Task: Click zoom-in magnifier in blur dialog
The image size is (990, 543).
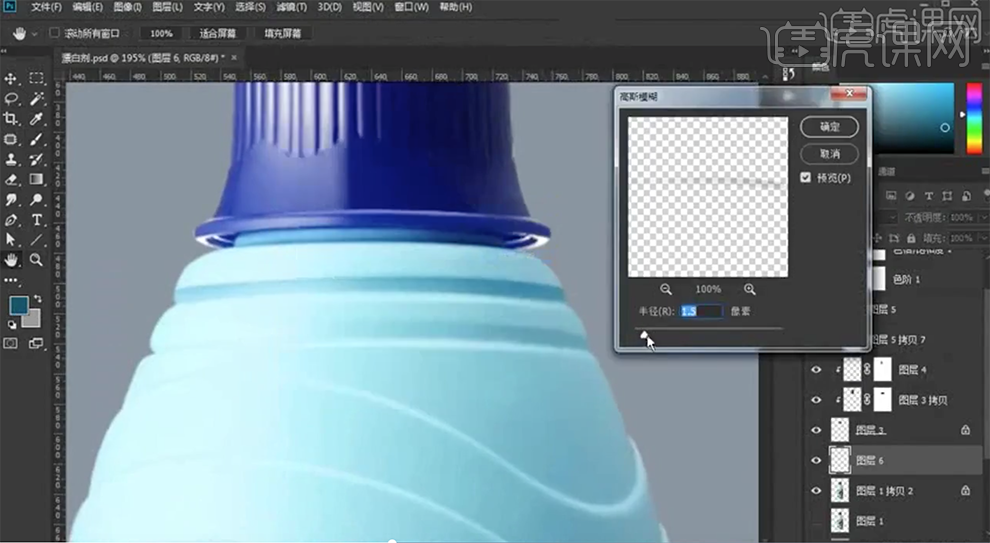Action: coord(750,289)
